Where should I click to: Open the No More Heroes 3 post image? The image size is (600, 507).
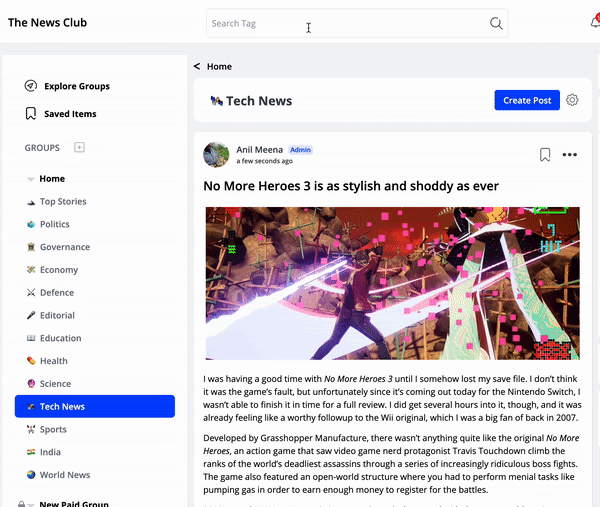click(x=393, y=283)
